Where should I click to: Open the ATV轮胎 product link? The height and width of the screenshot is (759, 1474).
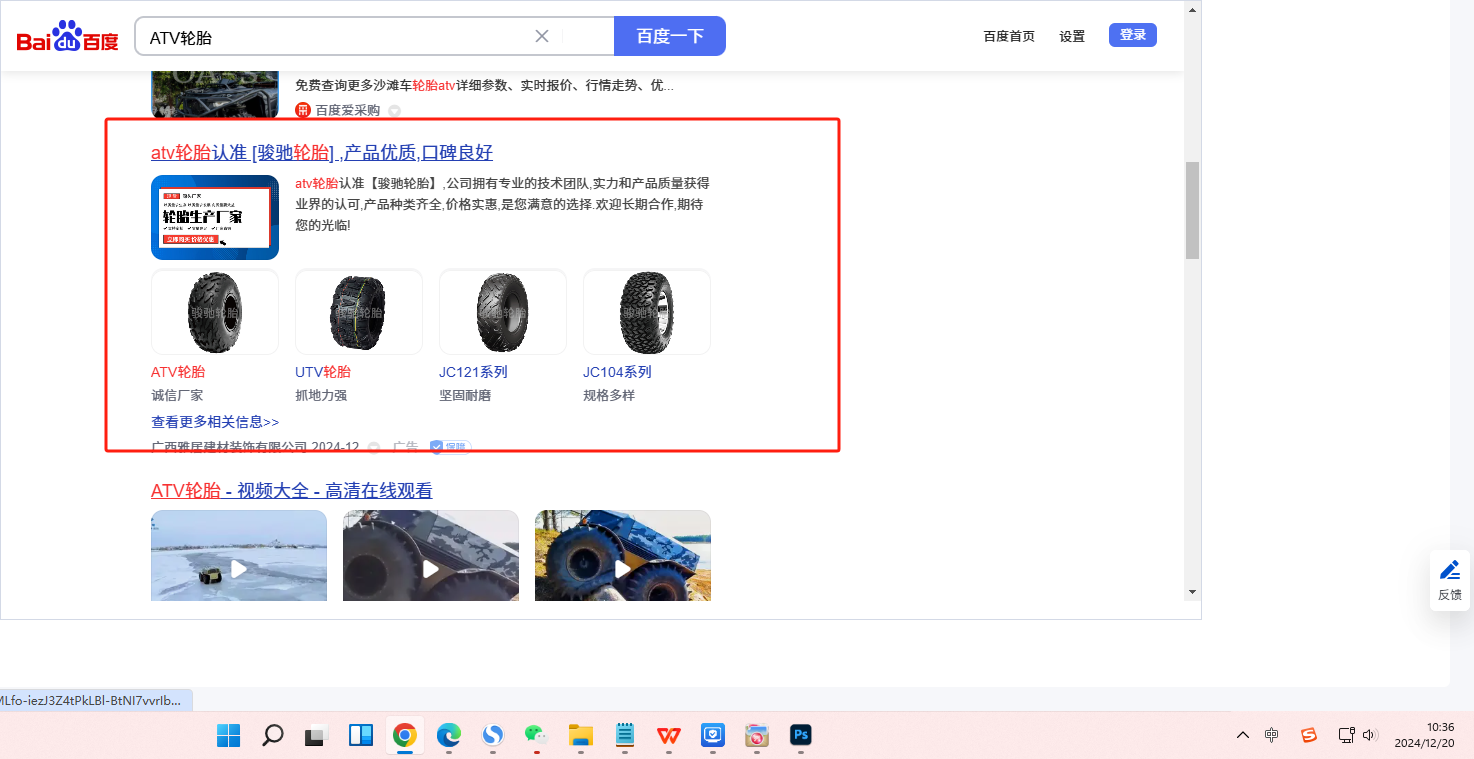click(x=178, y=372)
